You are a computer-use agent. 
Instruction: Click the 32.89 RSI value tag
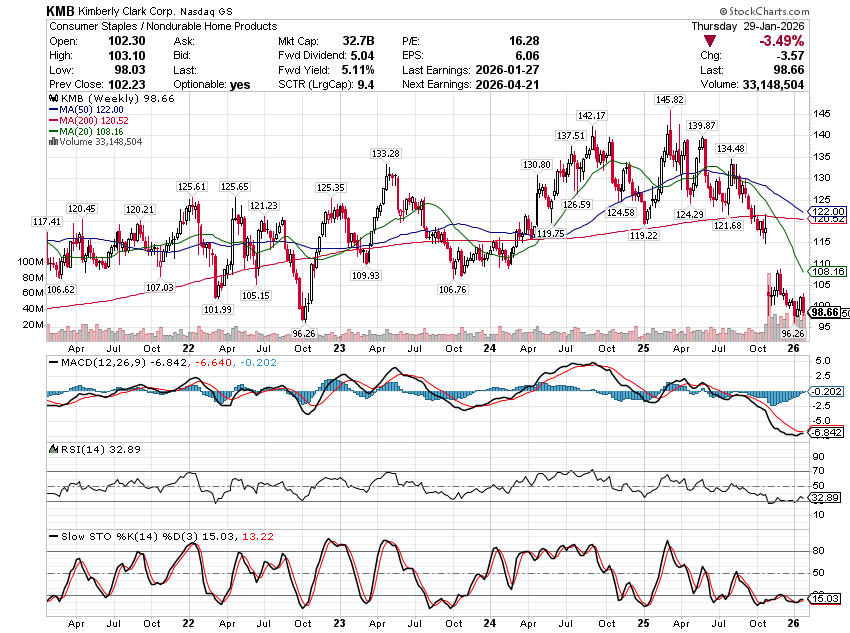pyautogui.click(x=825, y=497)
